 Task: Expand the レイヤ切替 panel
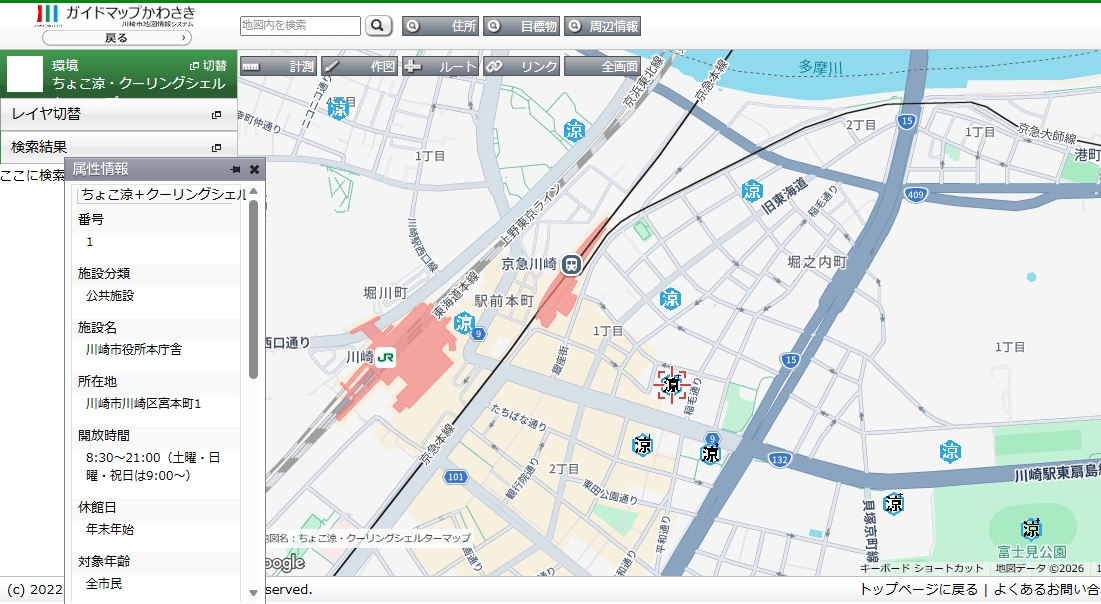(118, 114)
